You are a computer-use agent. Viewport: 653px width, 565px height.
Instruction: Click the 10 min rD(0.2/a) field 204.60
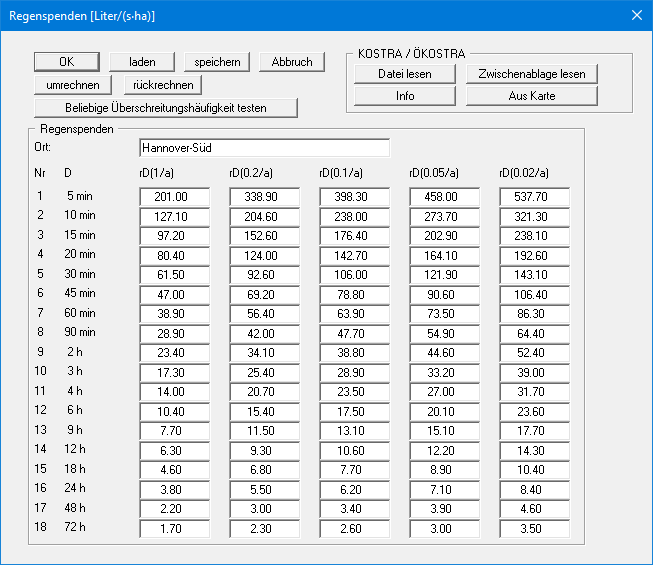point(264,216)
